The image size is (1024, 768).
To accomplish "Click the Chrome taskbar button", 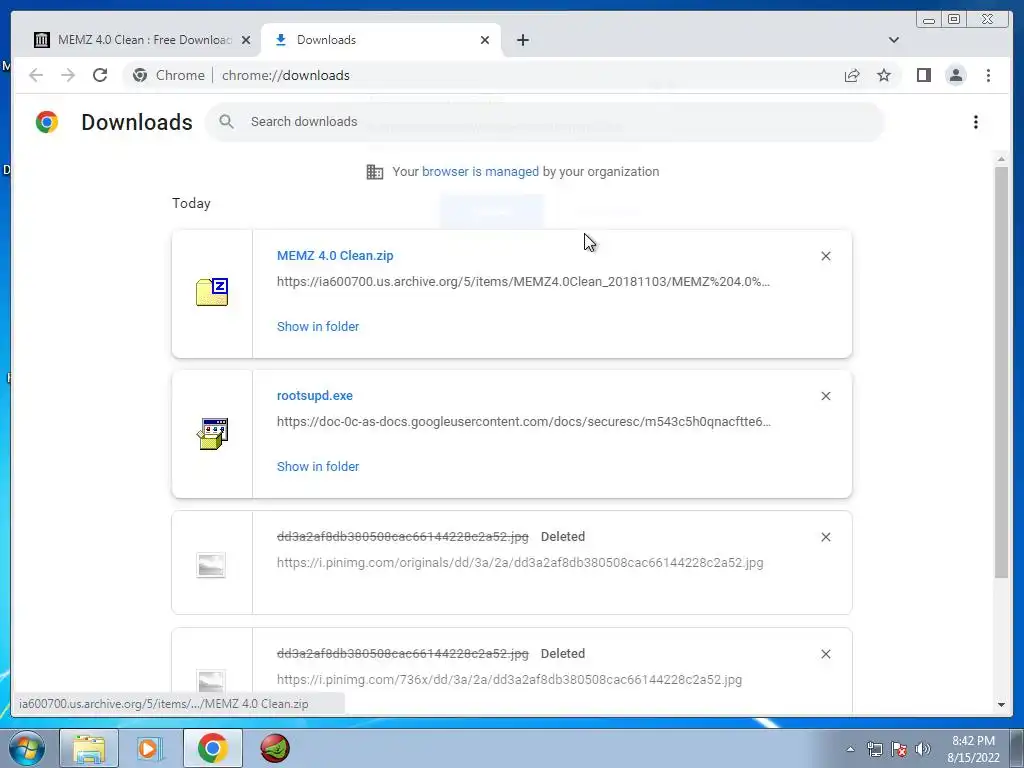I will click(212, 749).
